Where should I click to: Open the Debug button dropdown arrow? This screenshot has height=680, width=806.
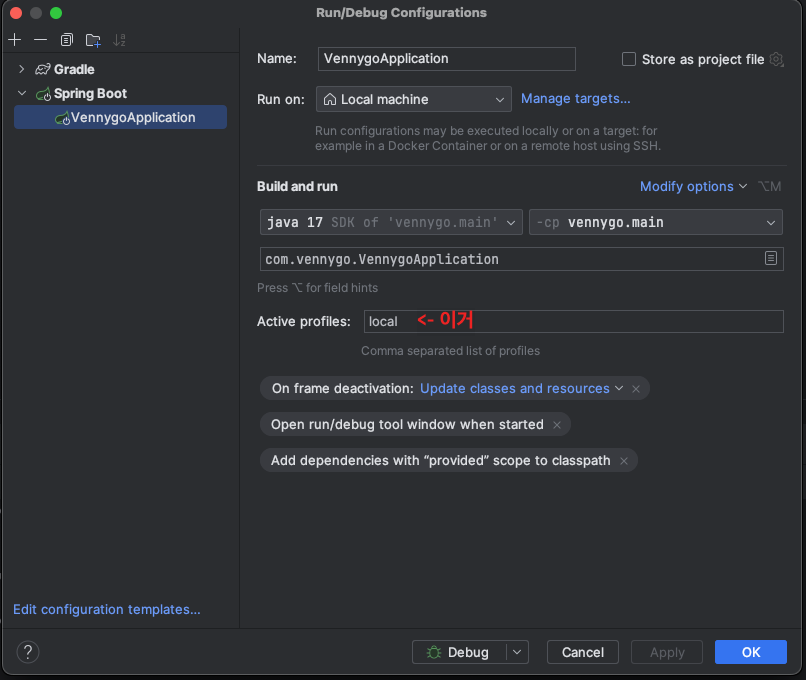click(x=517, y=652)
